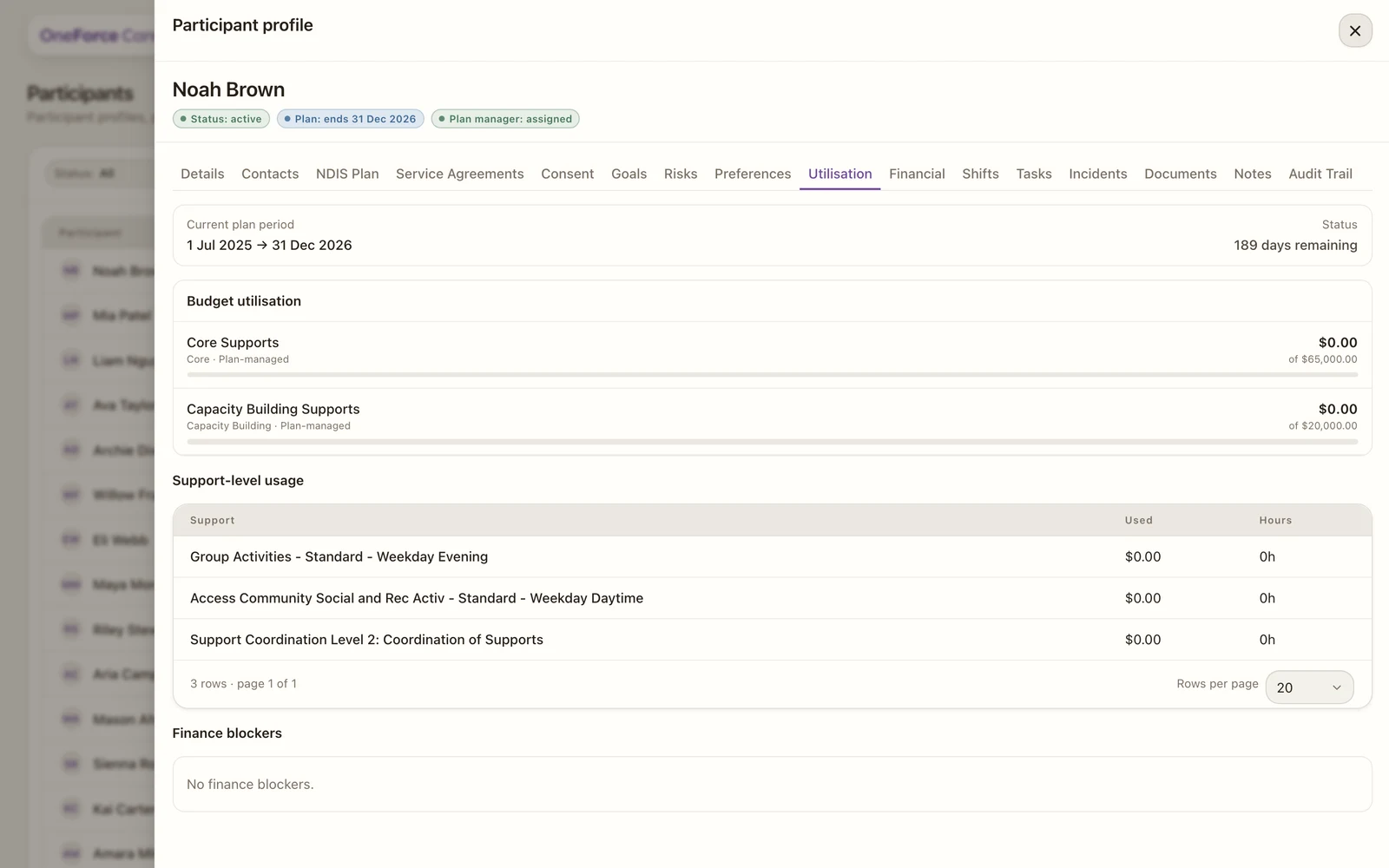Screen dimensions: 1389x868
Task: Open the Audit Trail tab
Action: (x=1320, y=174)
